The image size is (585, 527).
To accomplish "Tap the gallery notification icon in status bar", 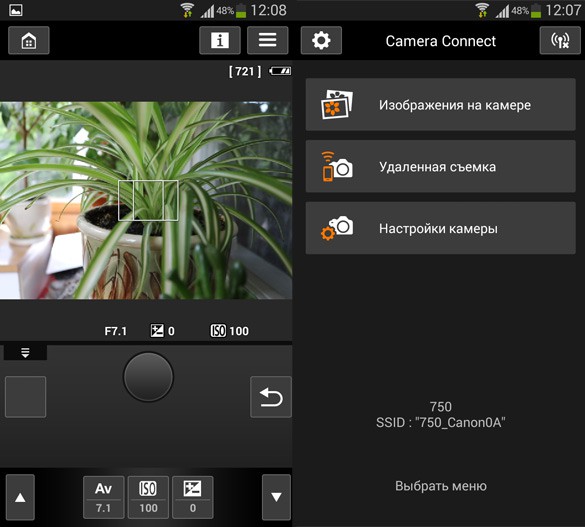I will pos(16,10).
